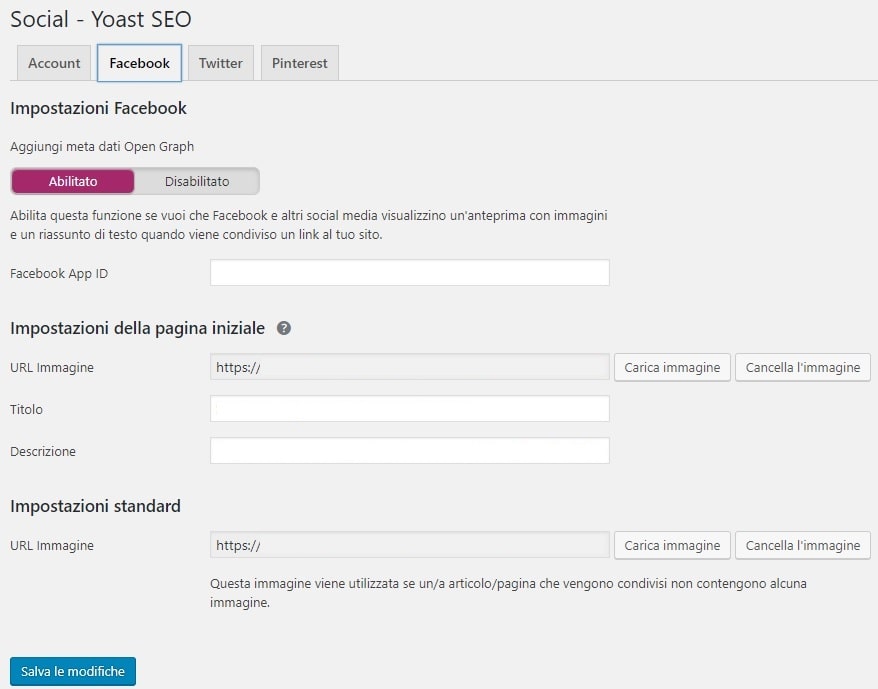Enable Open Graph with Abilitato
Viewport: 878px width, 689px height.
(73, 181)
